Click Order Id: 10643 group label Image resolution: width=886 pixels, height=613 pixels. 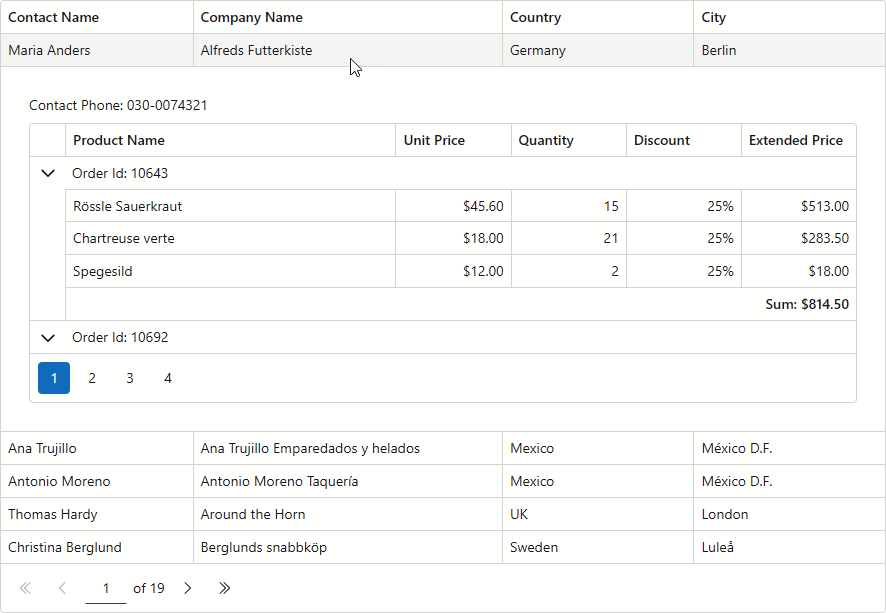tap(120, 173)
